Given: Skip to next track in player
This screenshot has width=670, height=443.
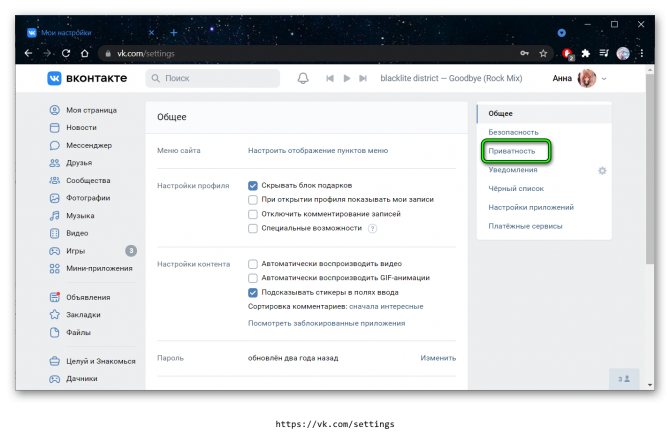Looking at the screenshot, I should 363,78.
